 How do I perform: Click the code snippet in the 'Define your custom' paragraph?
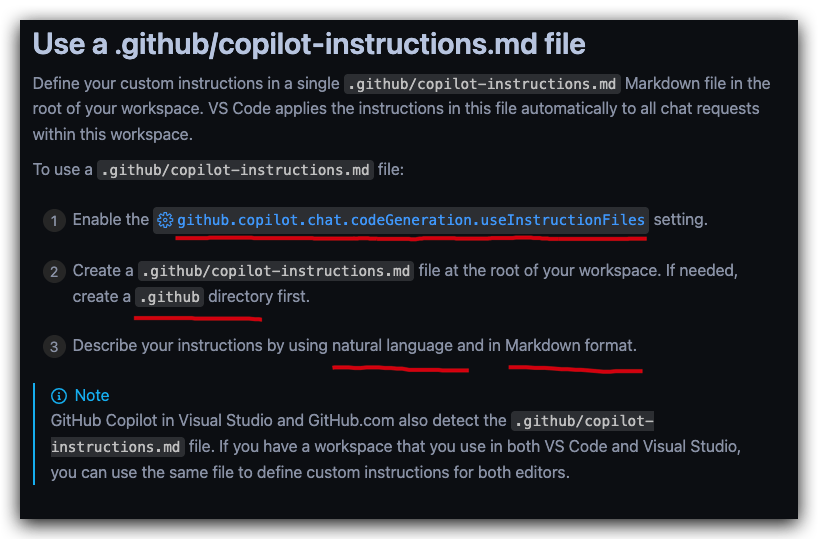pyautogui.click(x=482, y=84)
